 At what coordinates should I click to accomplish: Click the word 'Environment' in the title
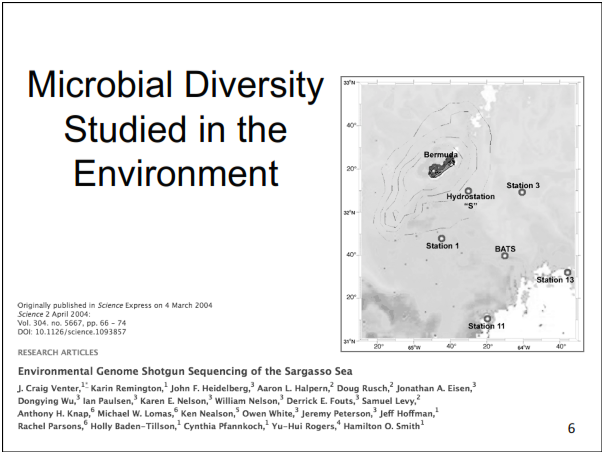[x=175, y=172]
